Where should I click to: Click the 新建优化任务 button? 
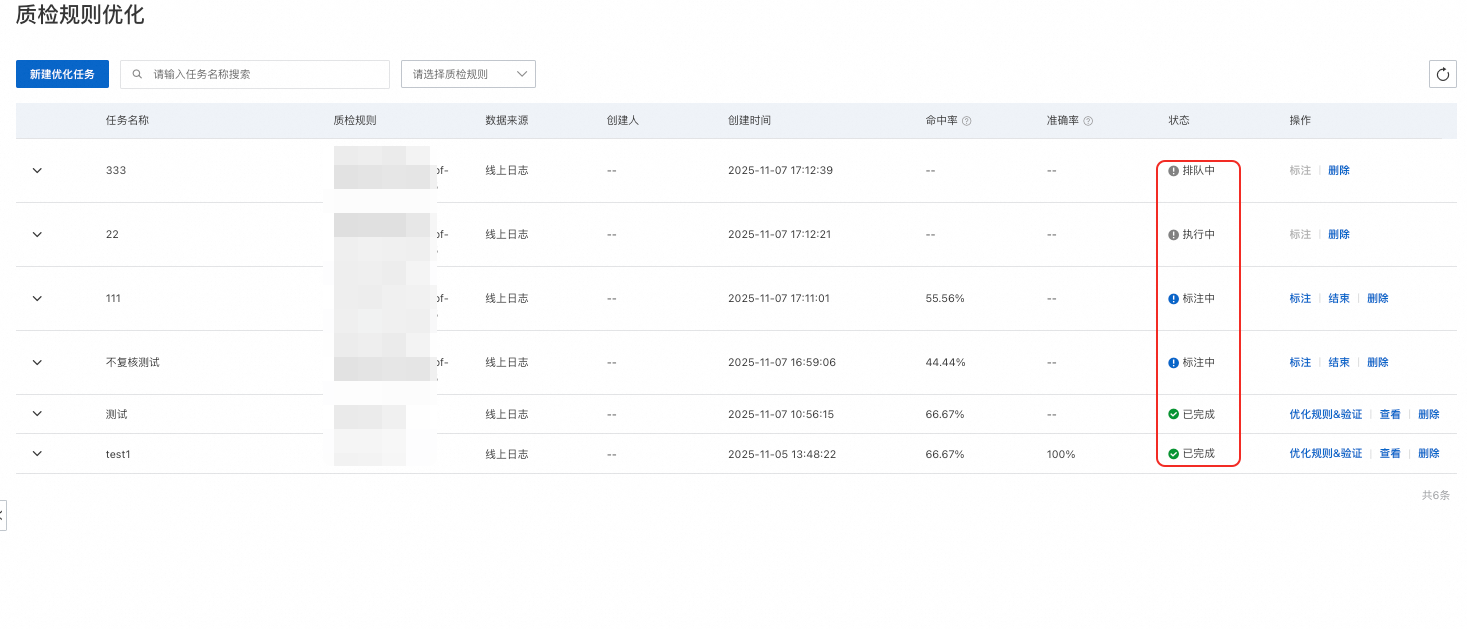coord(62,74)
